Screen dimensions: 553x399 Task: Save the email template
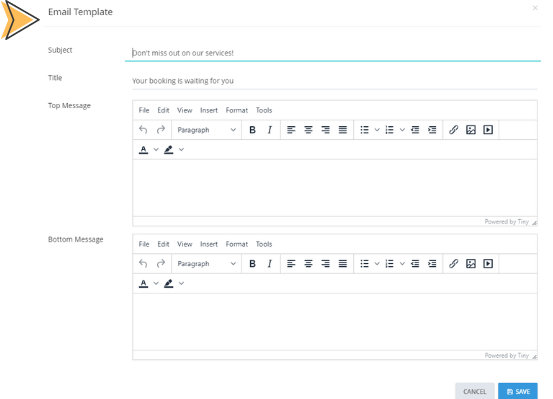[518, 391]
